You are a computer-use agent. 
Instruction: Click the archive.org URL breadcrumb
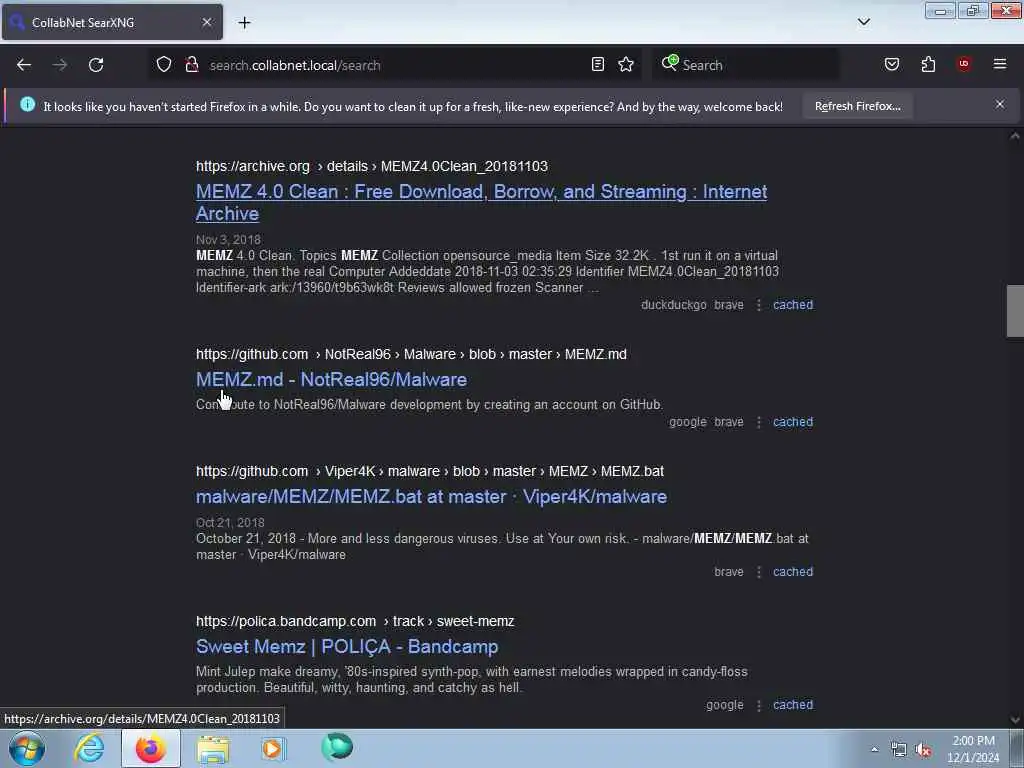coord(372,166)
